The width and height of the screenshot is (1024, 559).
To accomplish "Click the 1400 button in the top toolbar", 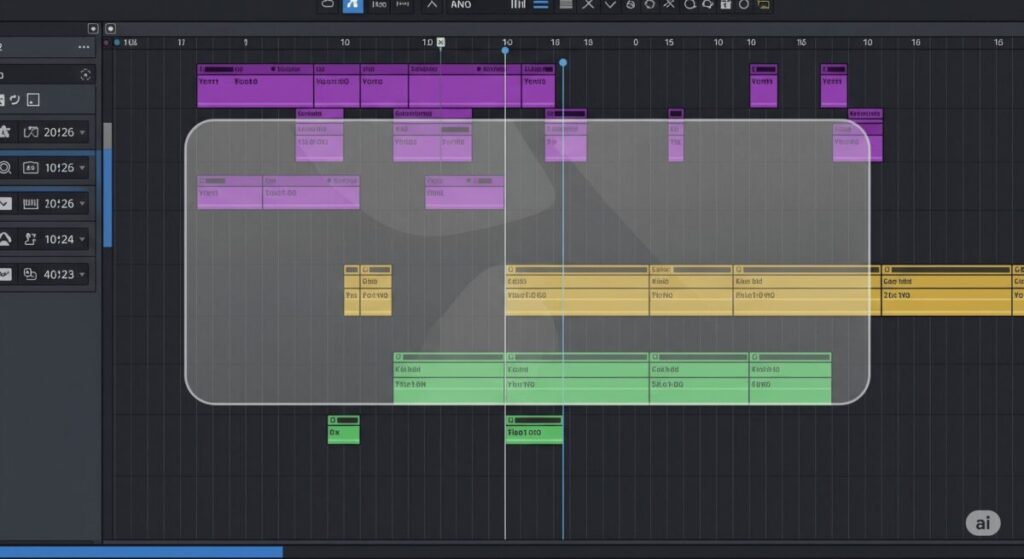I will pos(379,4).
